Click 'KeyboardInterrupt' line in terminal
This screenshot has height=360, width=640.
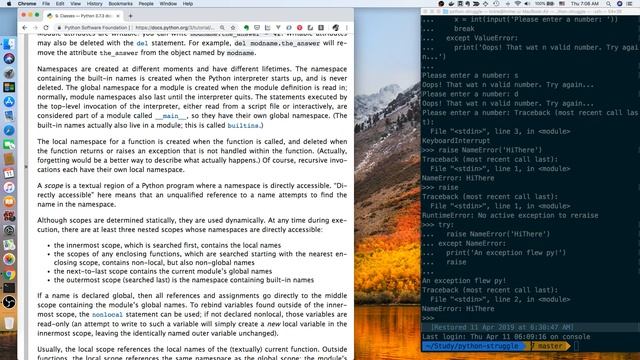[456, 141]
